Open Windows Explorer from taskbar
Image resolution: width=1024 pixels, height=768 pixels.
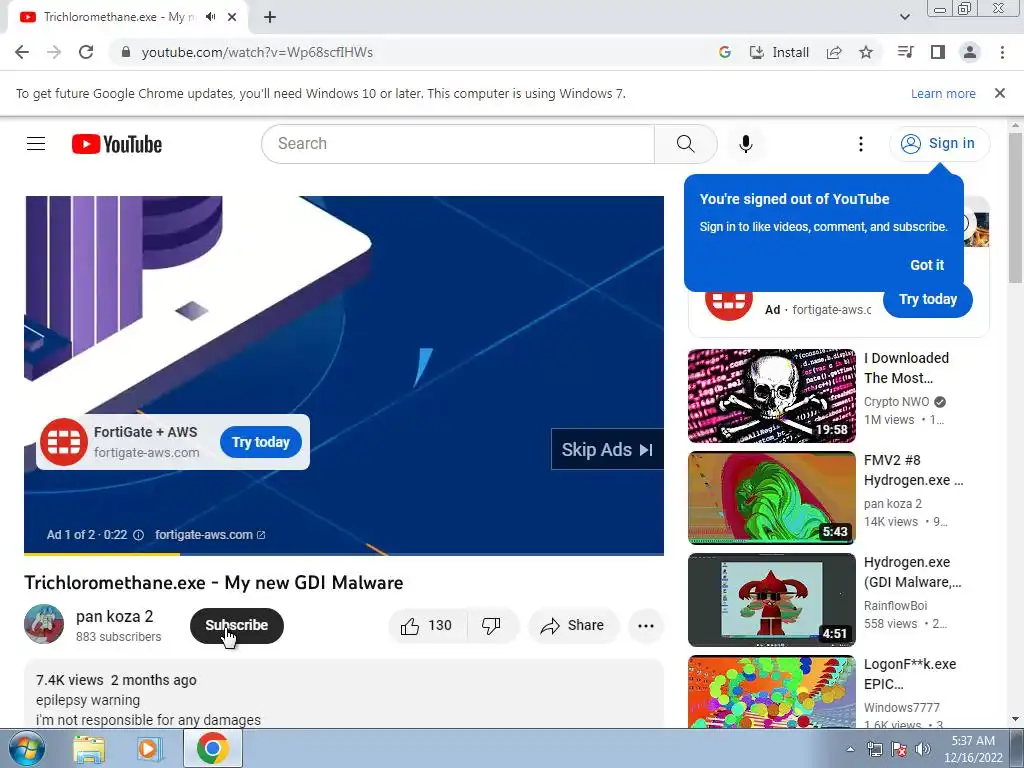[x=89, y=749]
